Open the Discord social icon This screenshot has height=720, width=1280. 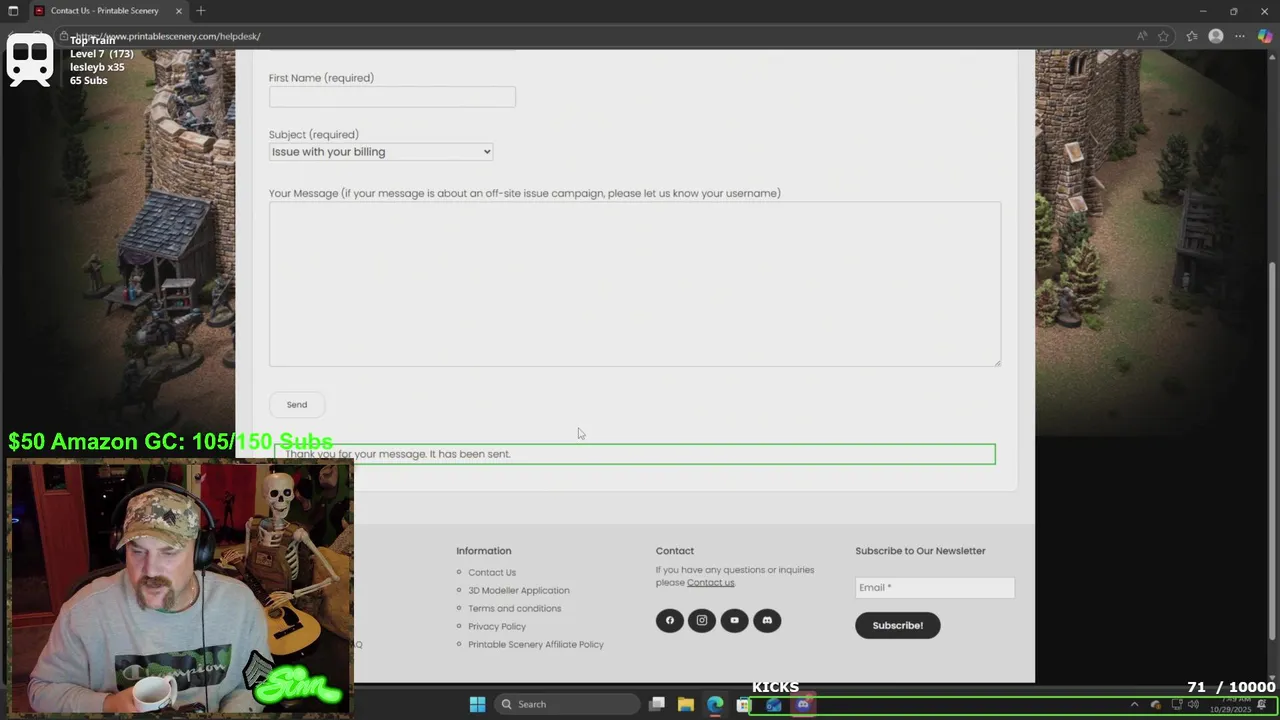pyautogui.click(x=767, y=620)
